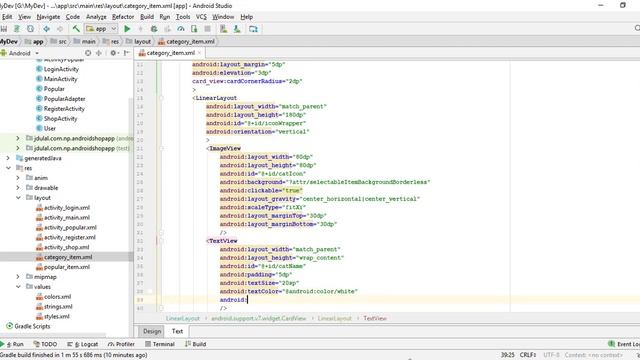Viewport: 640px width, 360px height.
Task: Click the Collapse All icon in Project panel
Action: click(99, 53)
